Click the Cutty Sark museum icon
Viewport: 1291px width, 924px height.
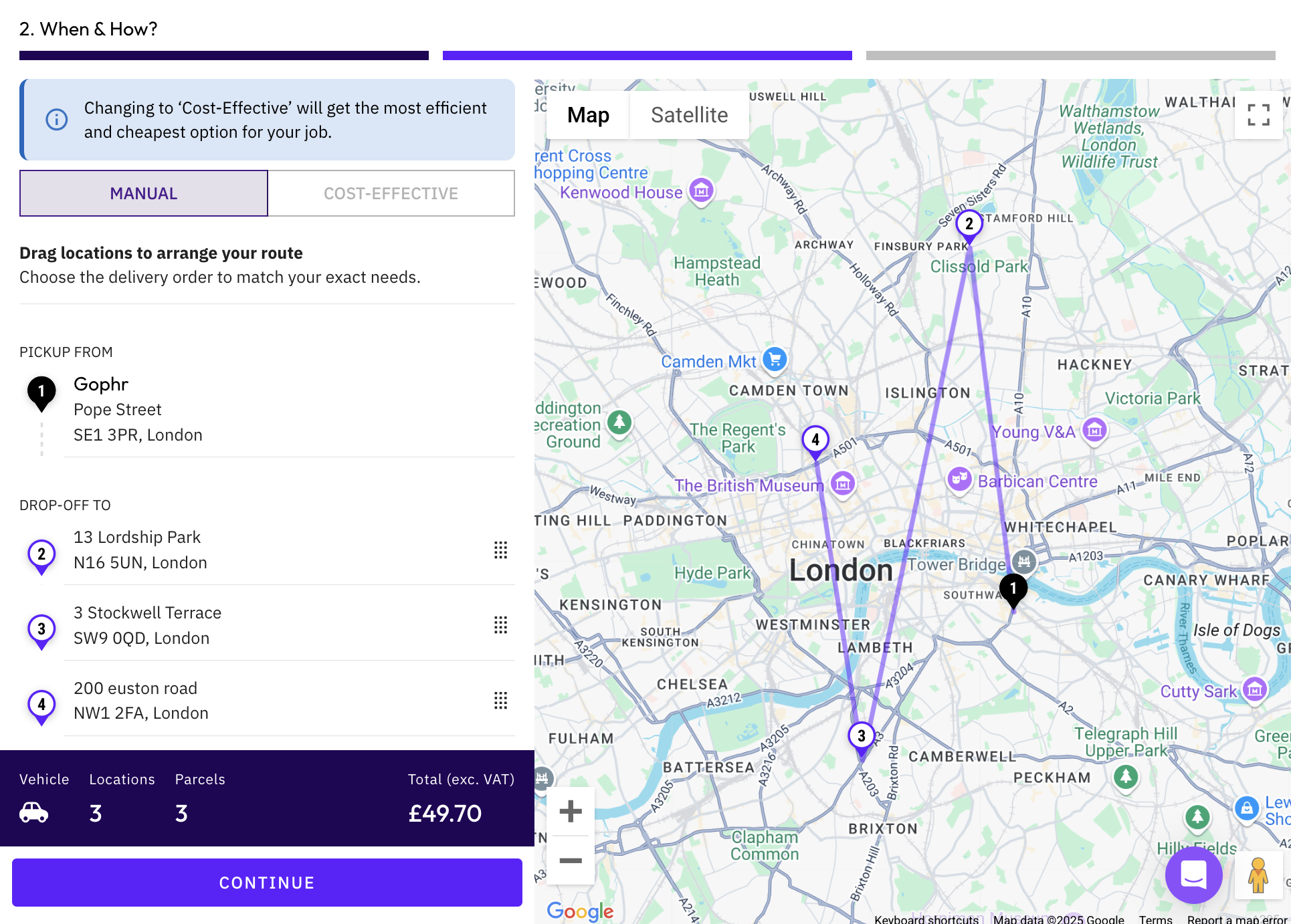tap(1254, 689)
